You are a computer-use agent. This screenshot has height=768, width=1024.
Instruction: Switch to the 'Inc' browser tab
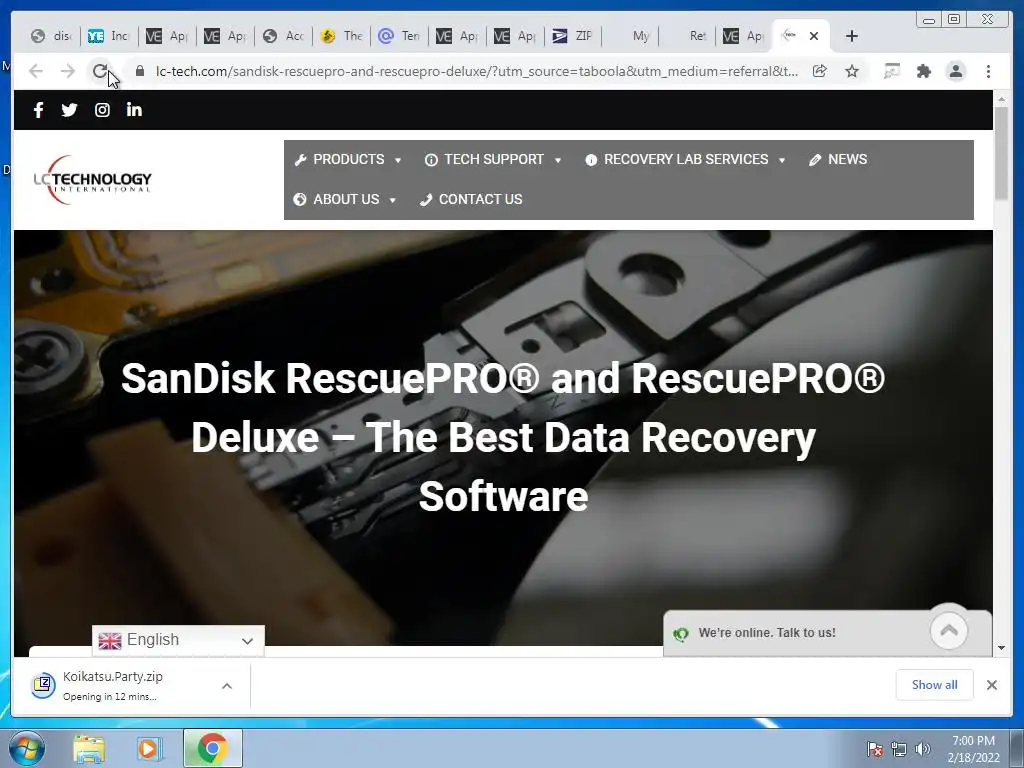tap(109, 36)
